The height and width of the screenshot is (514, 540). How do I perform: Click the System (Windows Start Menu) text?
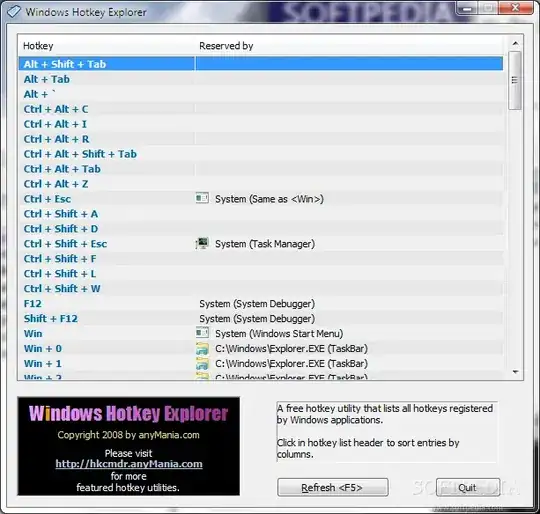pyautogui.click(x=279, y=334)
